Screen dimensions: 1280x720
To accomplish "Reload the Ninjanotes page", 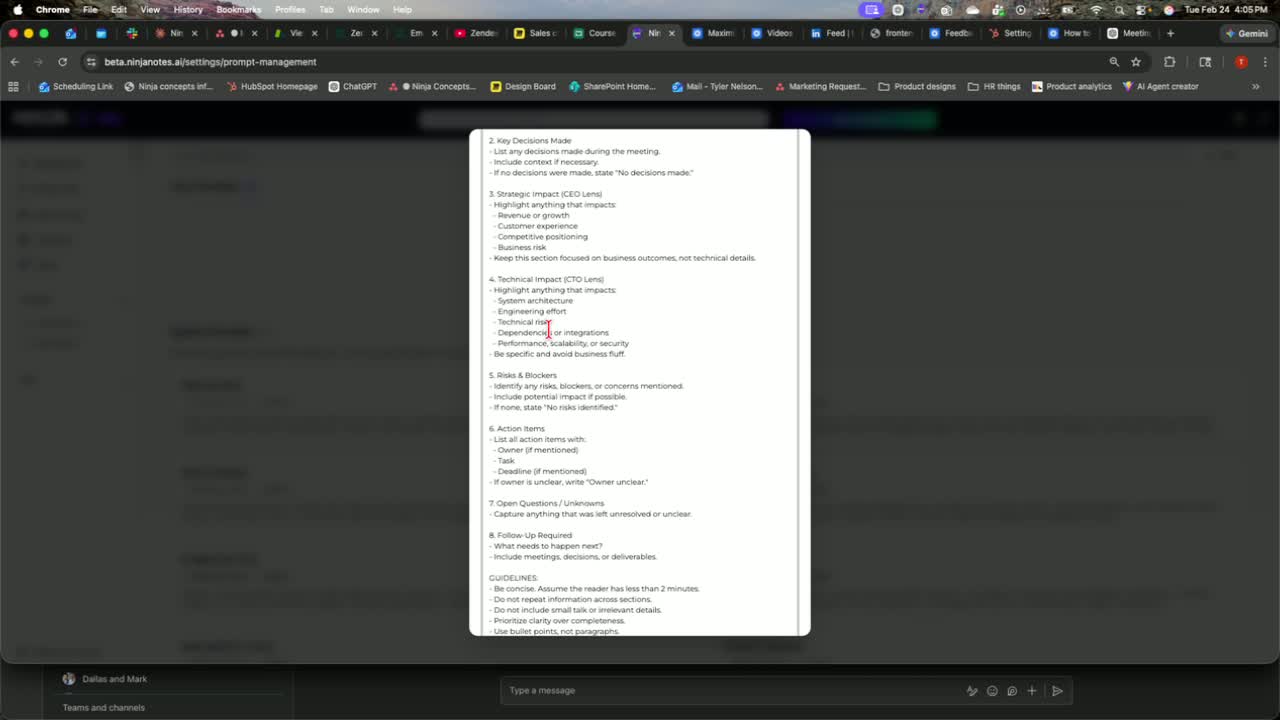I will 62,62.
